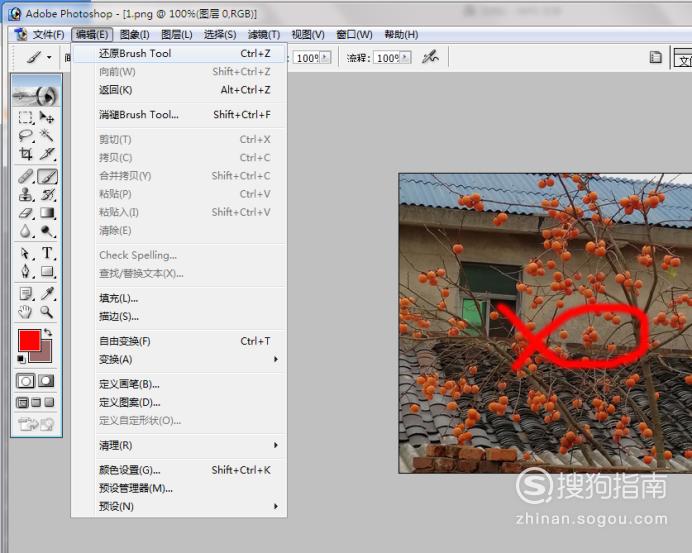Select the Brush tool in toolbox
Screen dimensions: 692x553
pyautogui.click(x=47, y=177)
